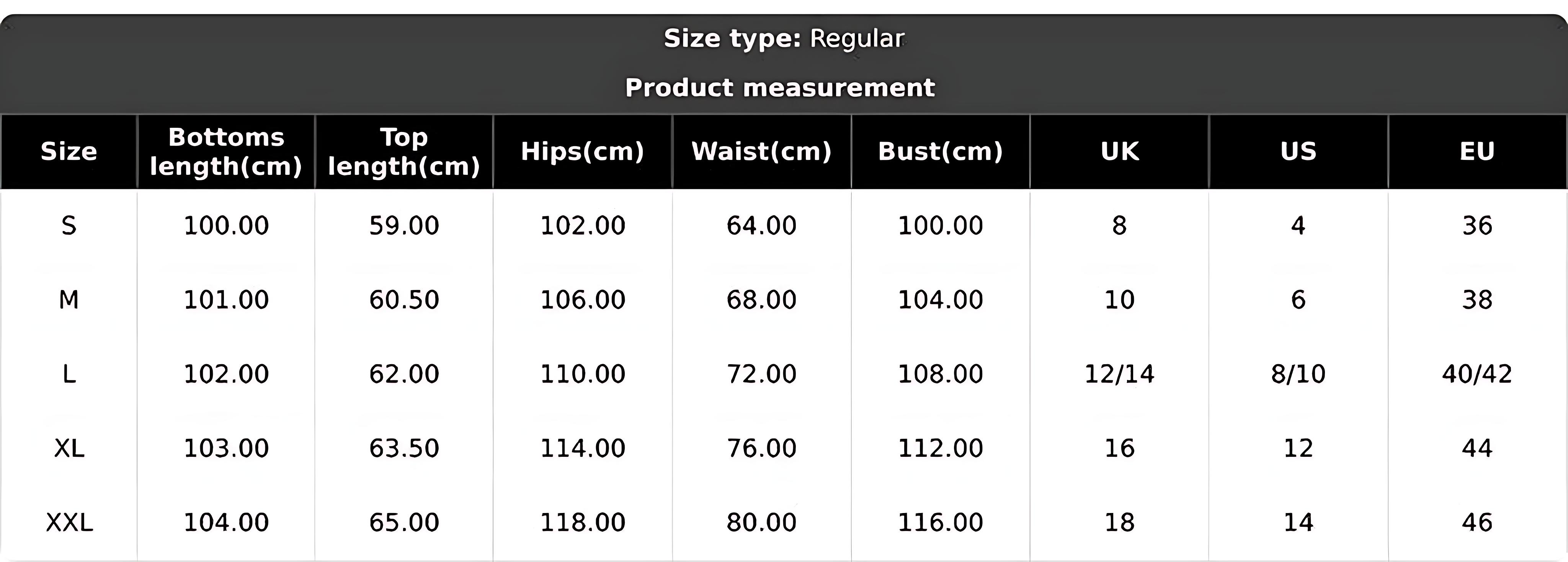
Task: Click the Bottoms length(cm) column header
Action: coord(226,151)
